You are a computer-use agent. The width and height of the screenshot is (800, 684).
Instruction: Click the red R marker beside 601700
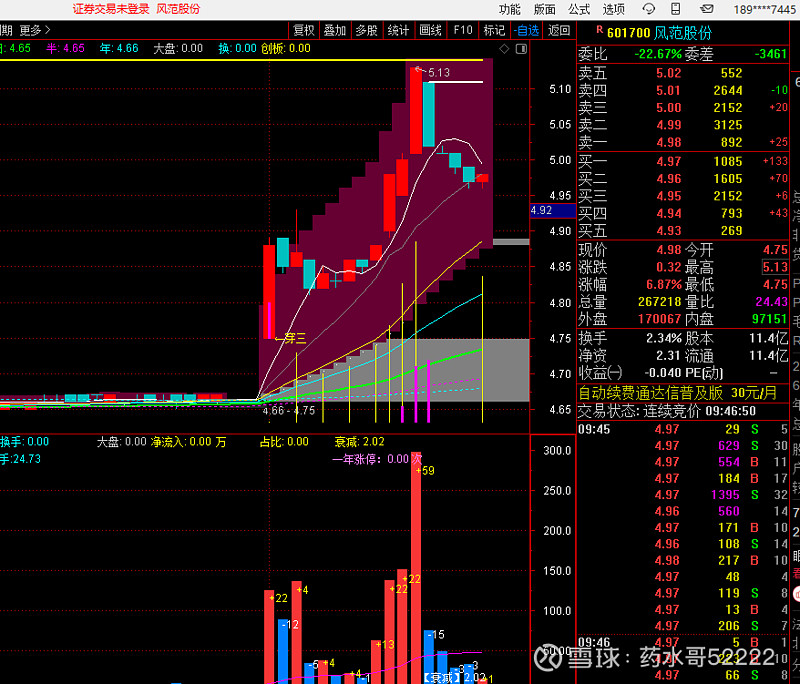tap(599, 30)
